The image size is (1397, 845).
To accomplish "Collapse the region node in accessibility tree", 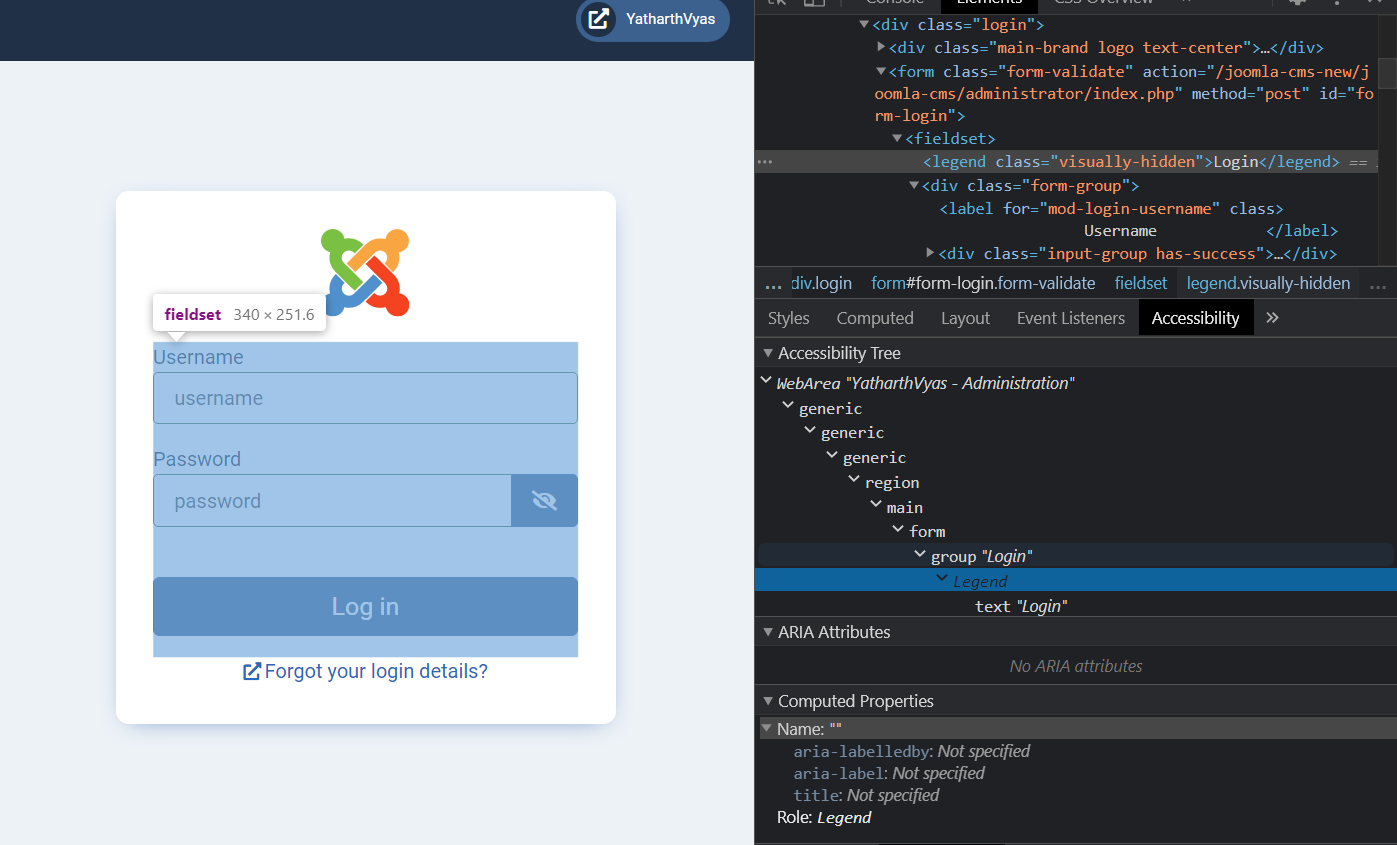I will (854, 481).
